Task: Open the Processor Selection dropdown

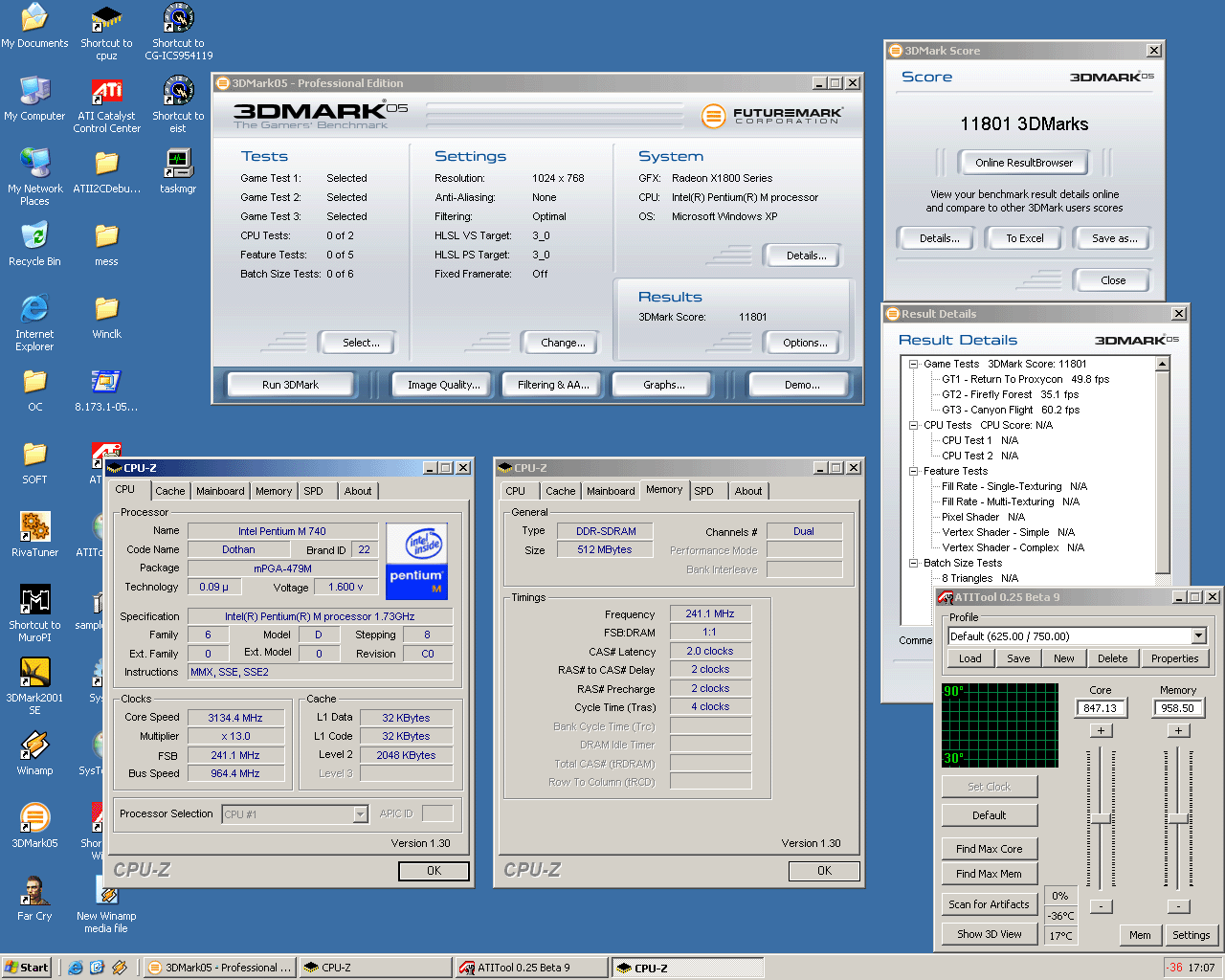Action: point(361,814)
